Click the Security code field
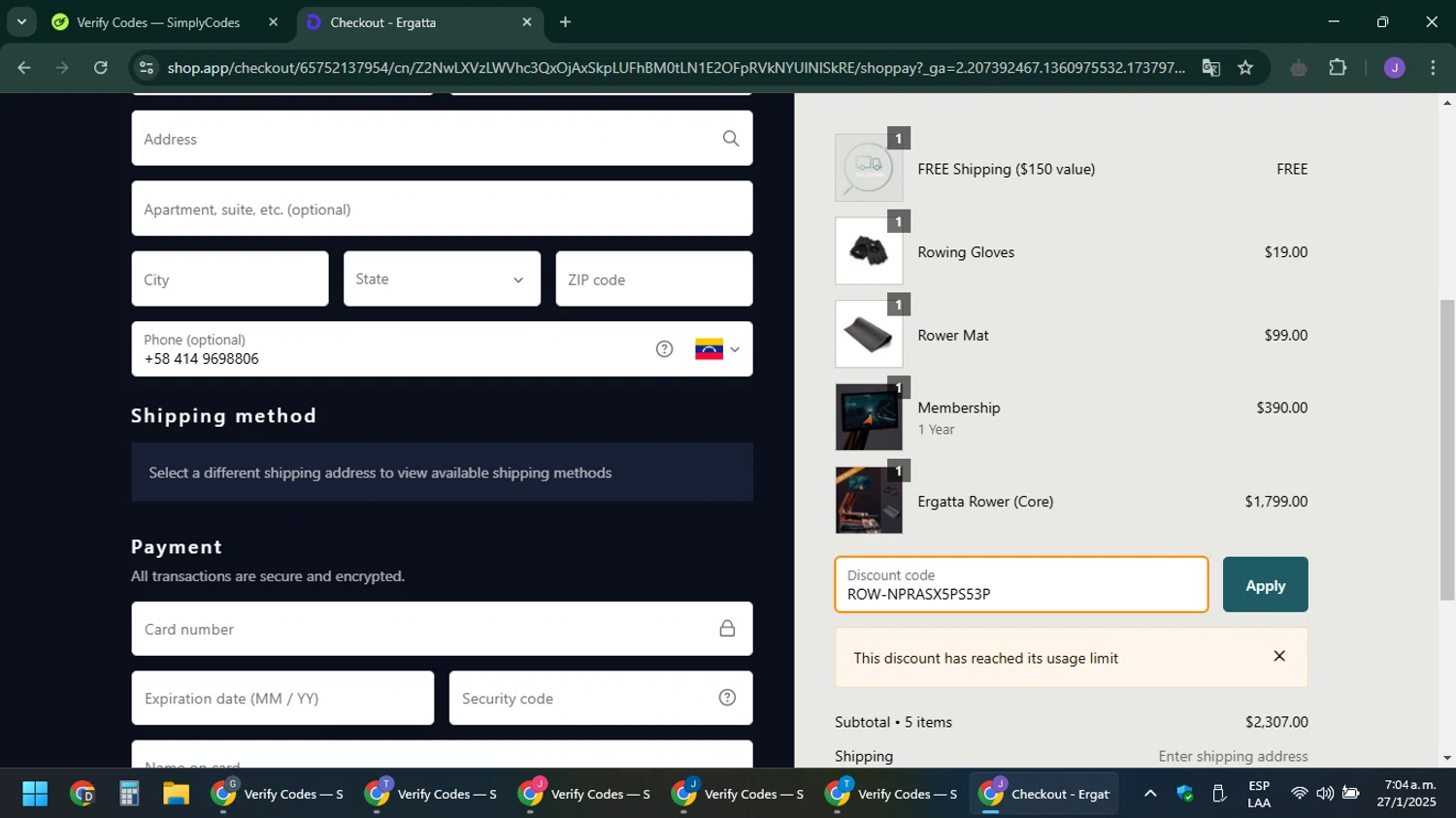 click(x=600, y=698)
